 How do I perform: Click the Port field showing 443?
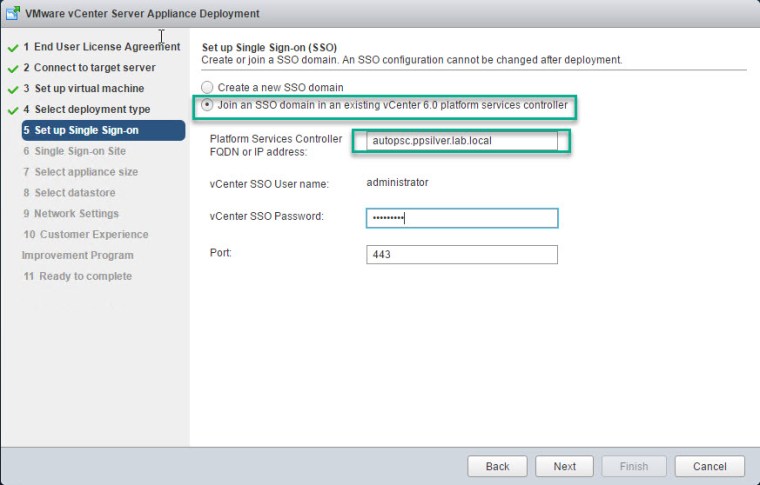[462, 254]
